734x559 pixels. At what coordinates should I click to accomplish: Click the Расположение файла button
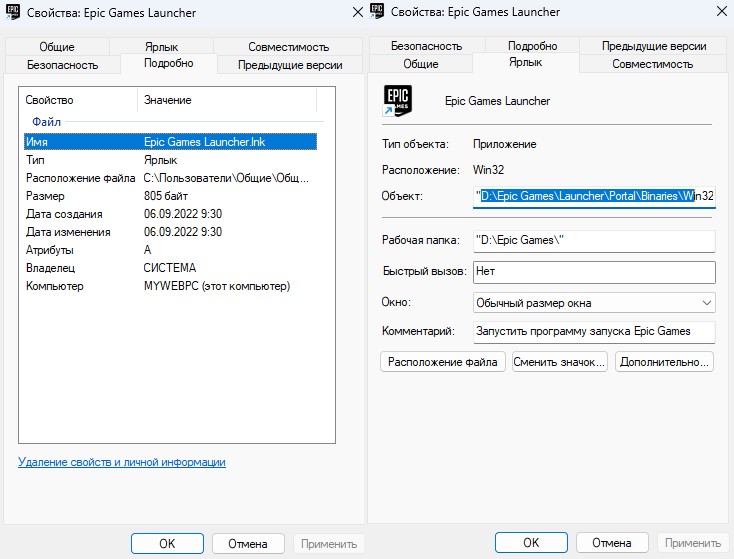[x=443, y=362]
